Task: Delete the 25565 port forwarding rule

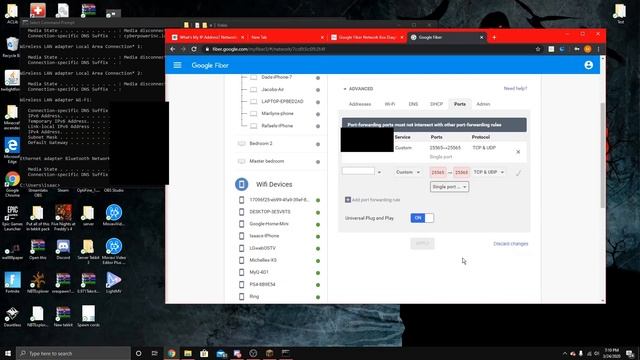Action: [x=518, y=152]
